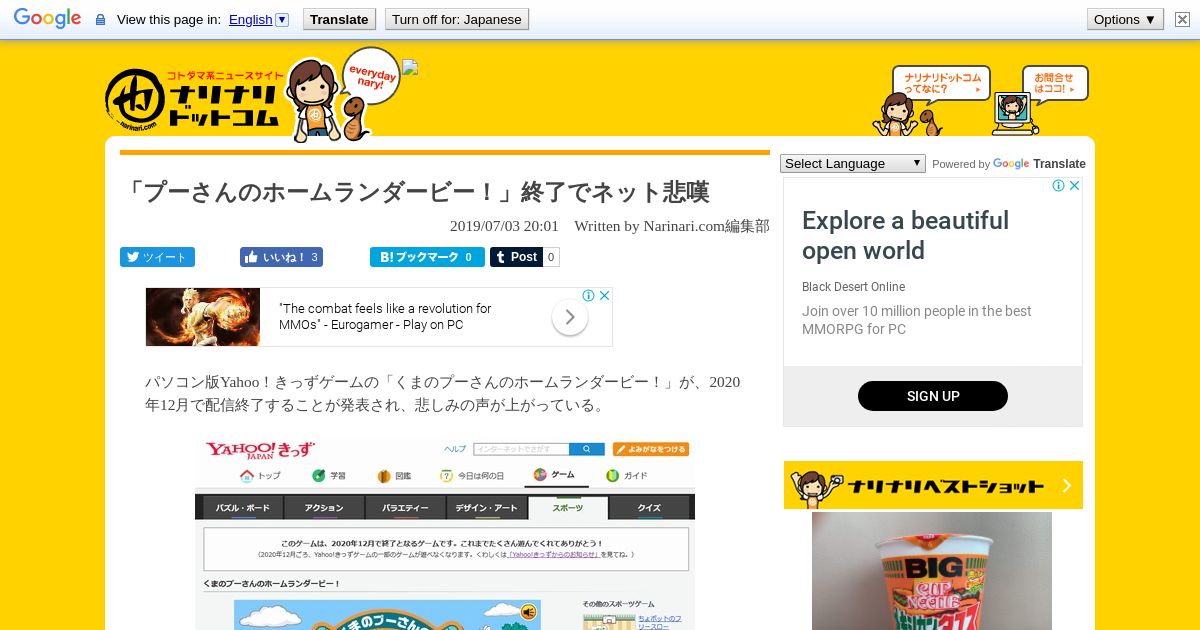1200x630 pixels.
Task: Open the English language dropdown in translate bar
Action: (259, 19)
